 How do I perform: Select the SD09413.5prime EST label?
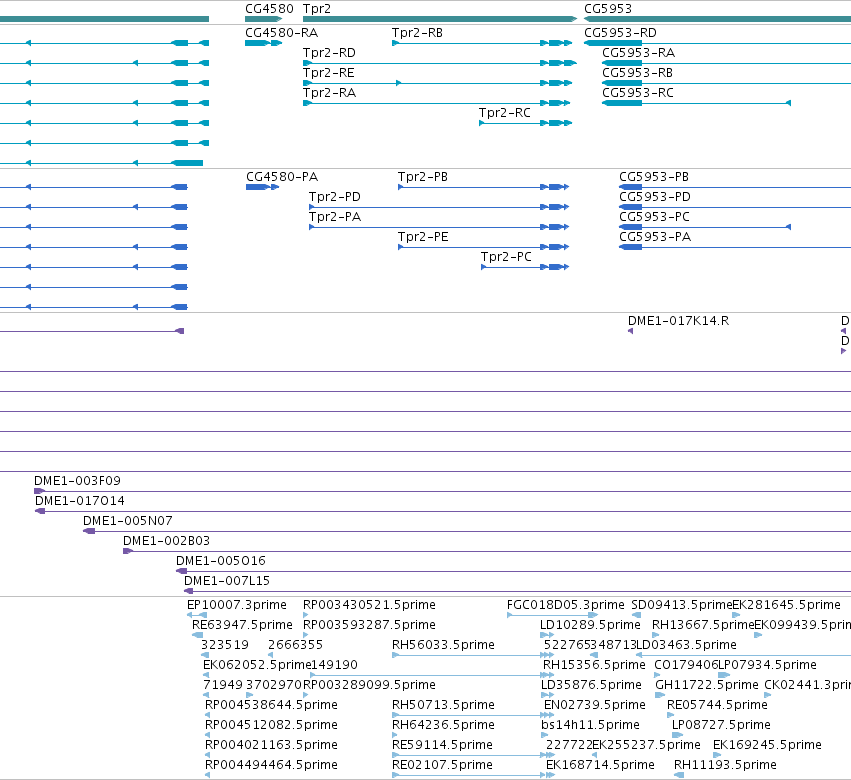[x=682, y=605]
